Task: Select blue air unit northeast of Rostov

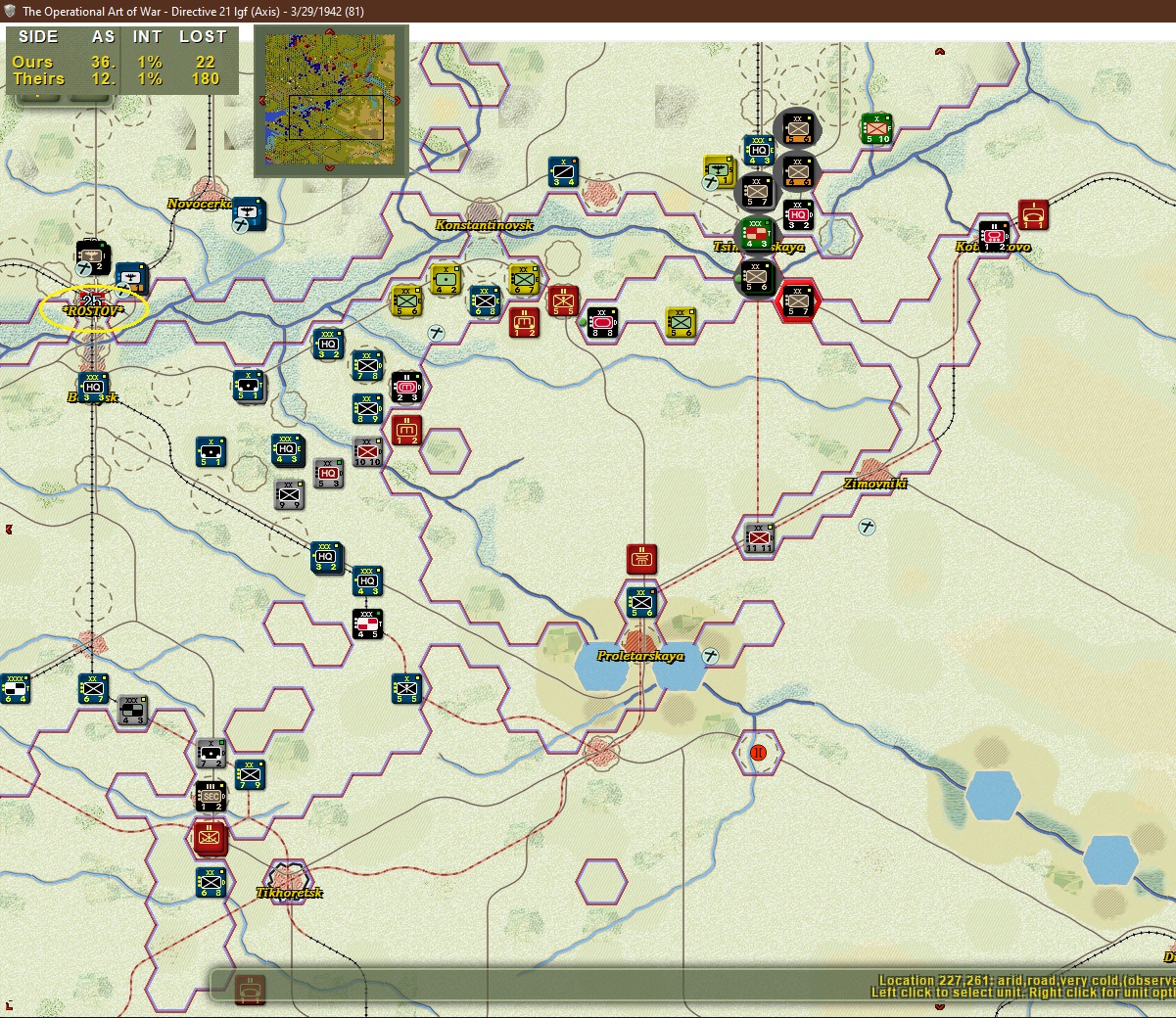Action: [x=131, y=279]
